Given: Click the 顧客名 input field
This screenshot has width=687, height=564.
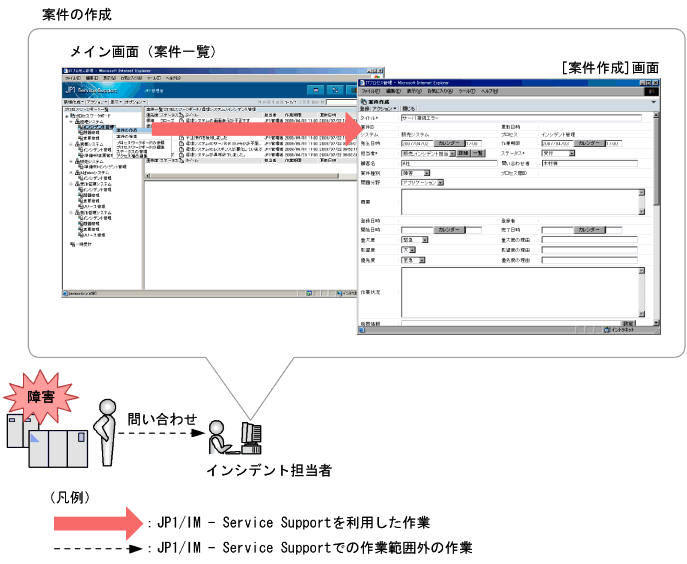Looking at the screenshot, I should (449, 163).
